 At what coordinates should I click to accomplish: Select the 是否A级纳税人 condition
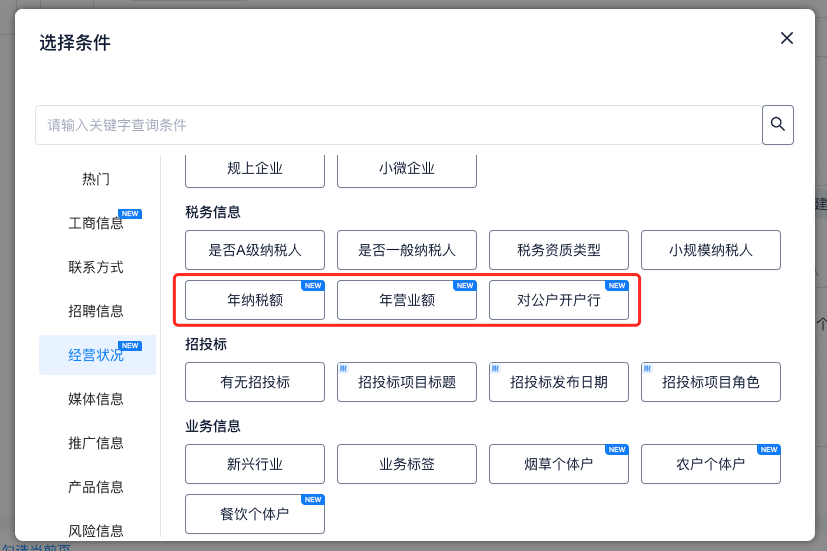(x=255, y=250)
